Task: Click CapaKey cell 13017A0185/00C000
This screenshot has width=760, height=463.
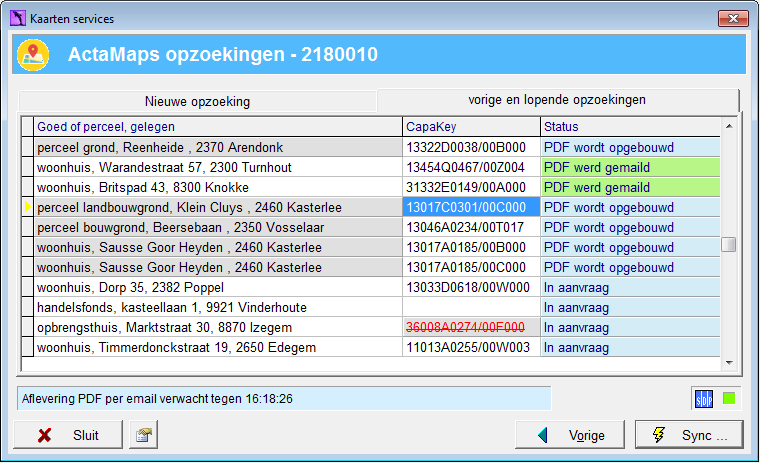Action: tap(471, 267)
